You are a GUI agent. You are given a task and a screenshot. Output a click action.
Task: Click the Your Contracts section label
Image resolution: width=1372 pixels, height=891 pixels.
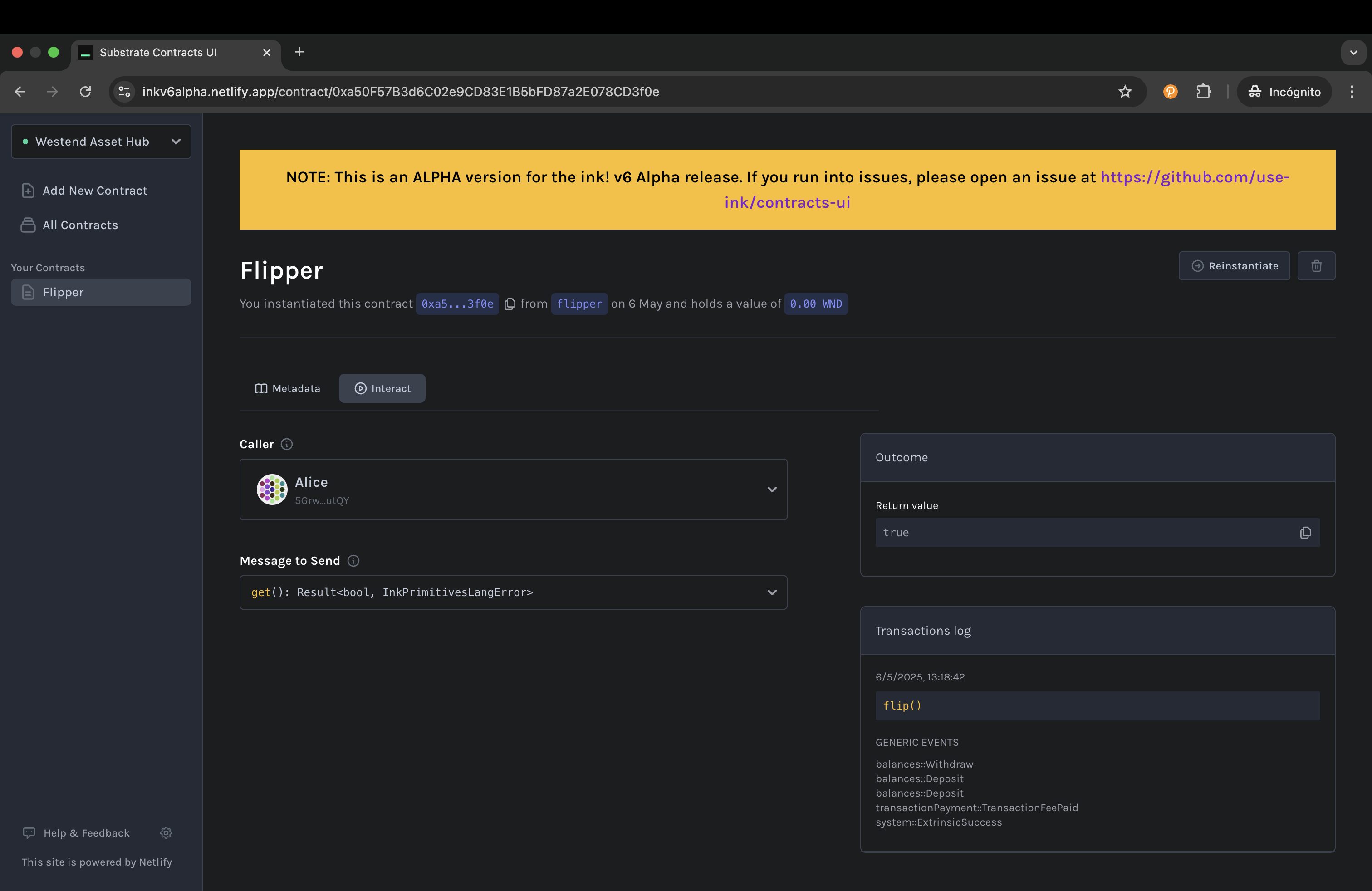(48, 268)
